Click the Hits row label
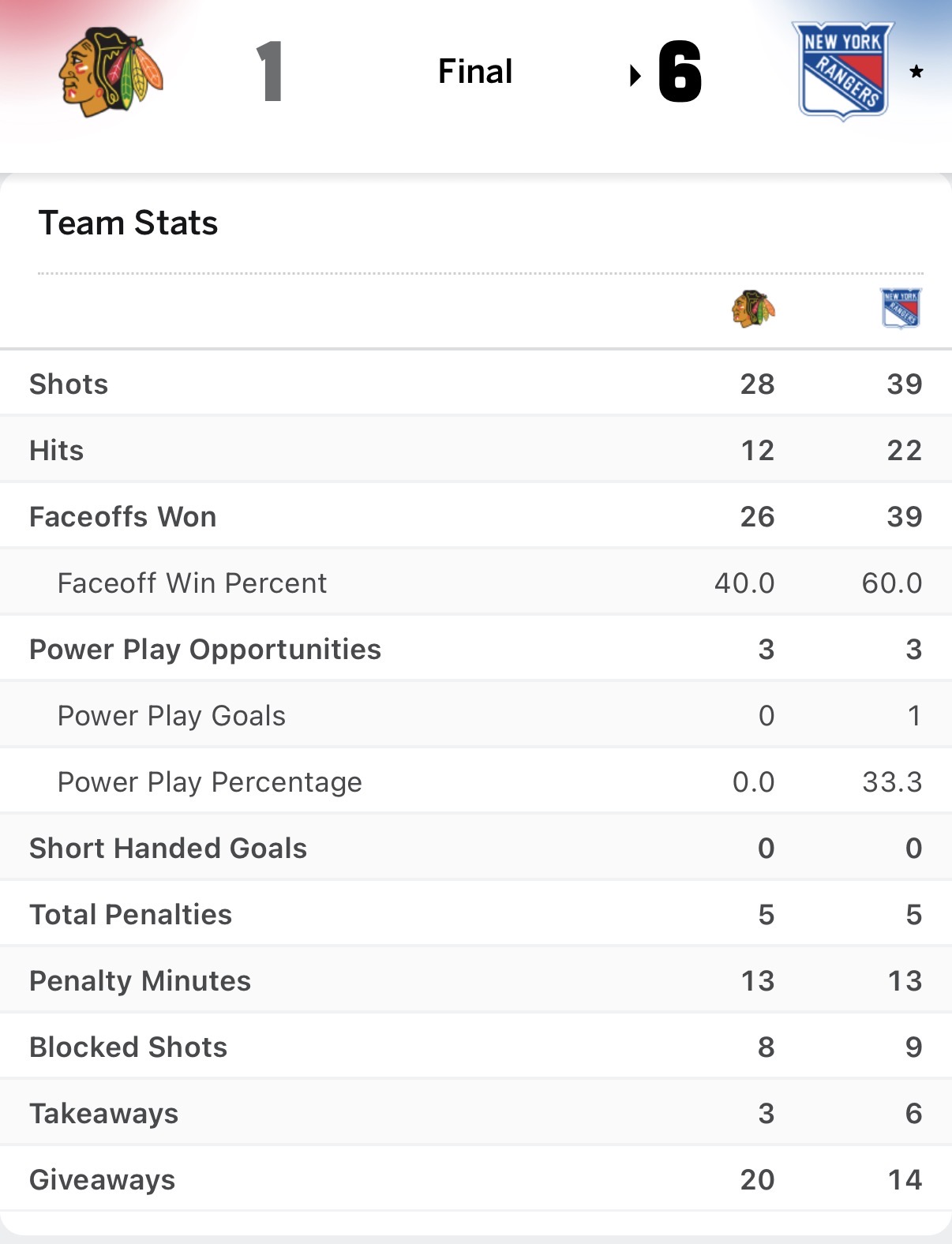The width and height of the screenshot is (952, 1244). tap(57, 451)
